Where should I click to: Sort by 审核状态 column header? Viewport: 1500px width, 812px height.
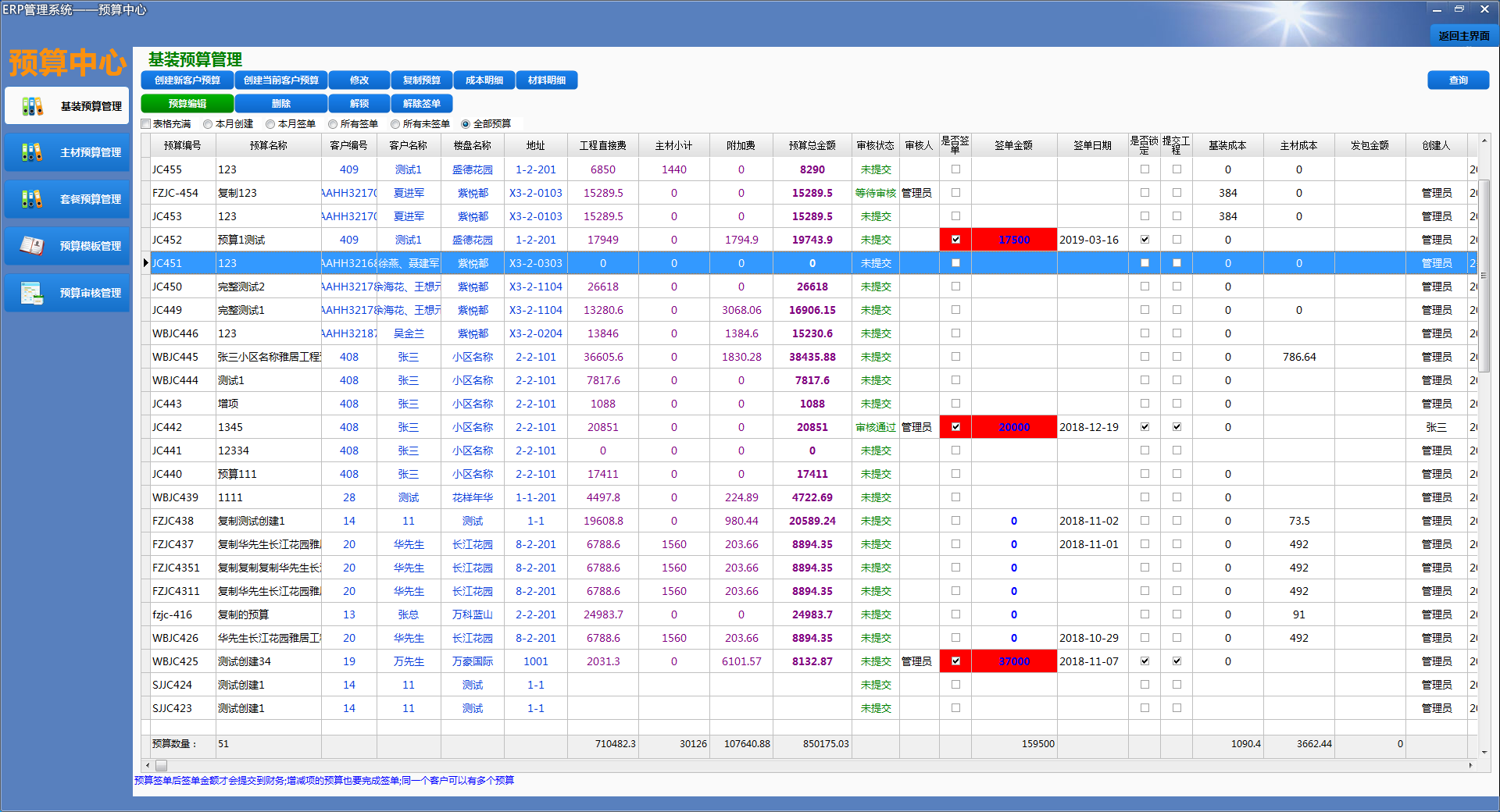coord(876,145)
